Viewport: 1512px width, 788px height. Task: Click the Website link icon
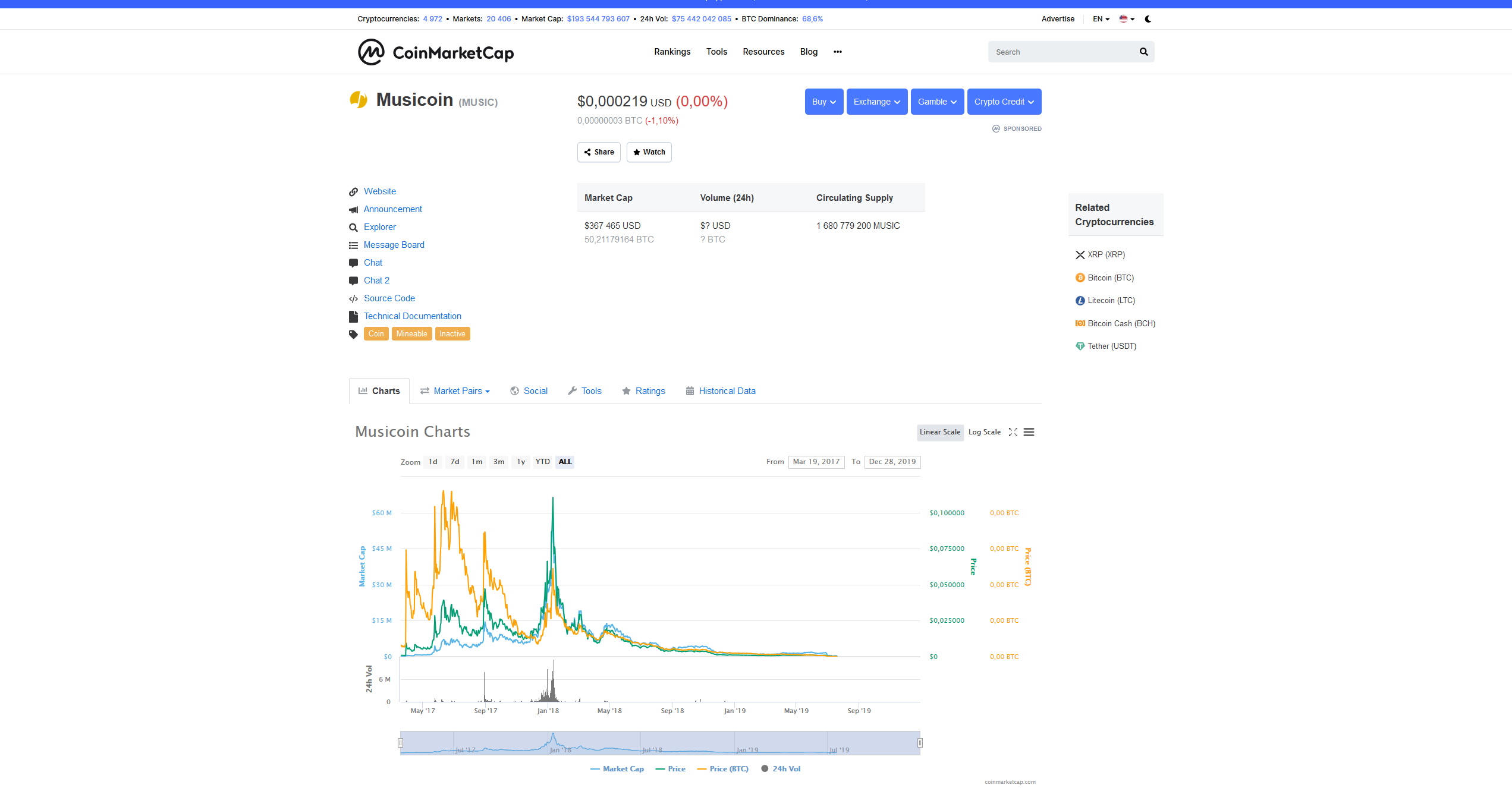tap(353, 191)
